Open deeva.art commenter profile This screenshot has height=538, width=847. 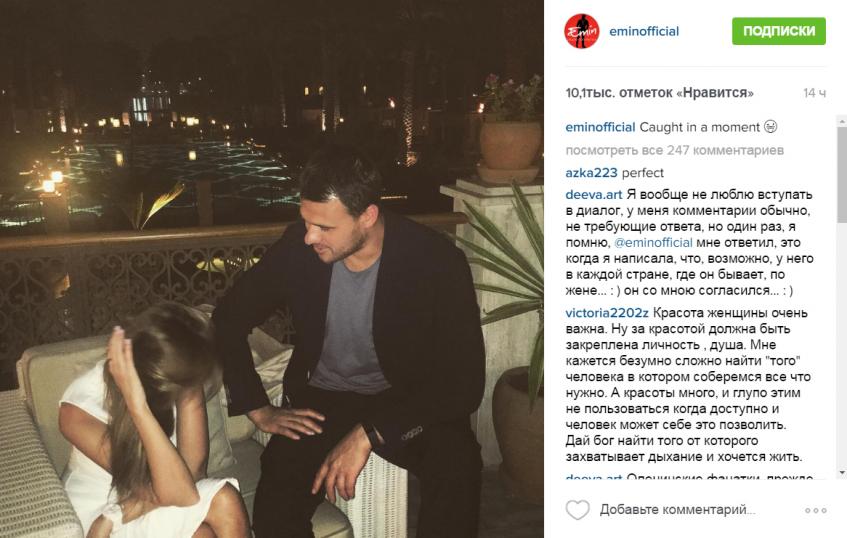pyautogui.click(x=594, y=194)
